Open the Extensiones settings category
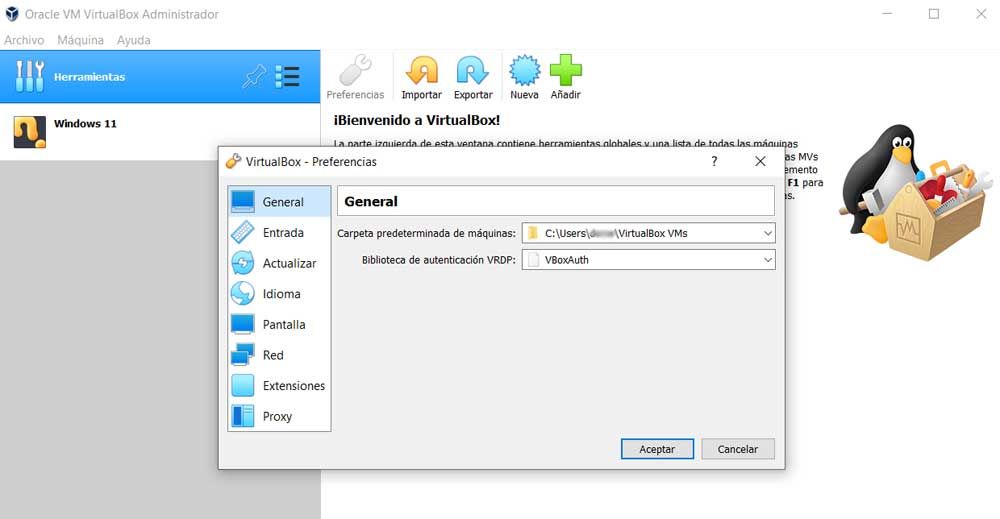The width and height of the screenshot is (1000, 519). point(279,386)
